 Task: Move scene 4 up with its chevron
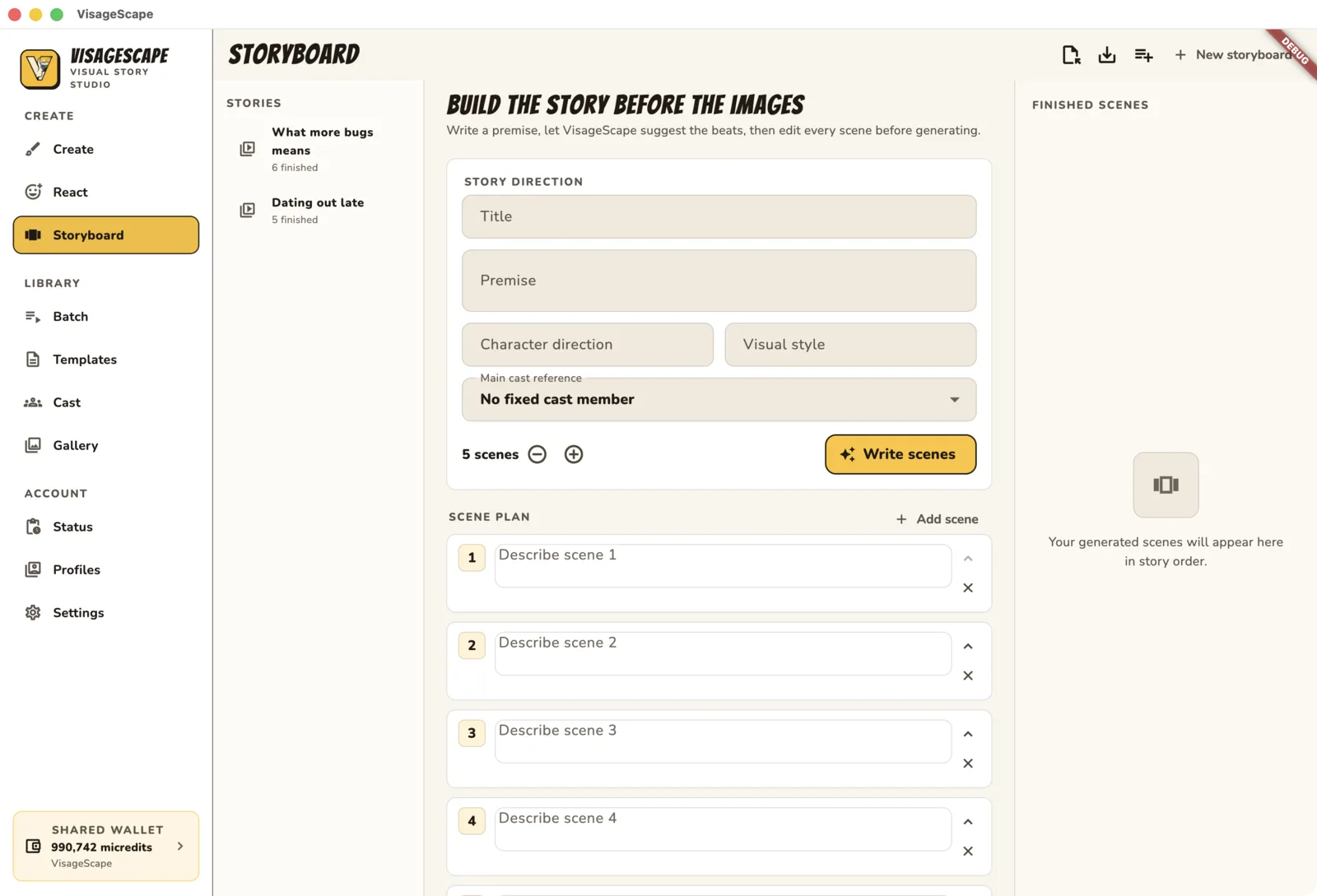tap(968, 822)
